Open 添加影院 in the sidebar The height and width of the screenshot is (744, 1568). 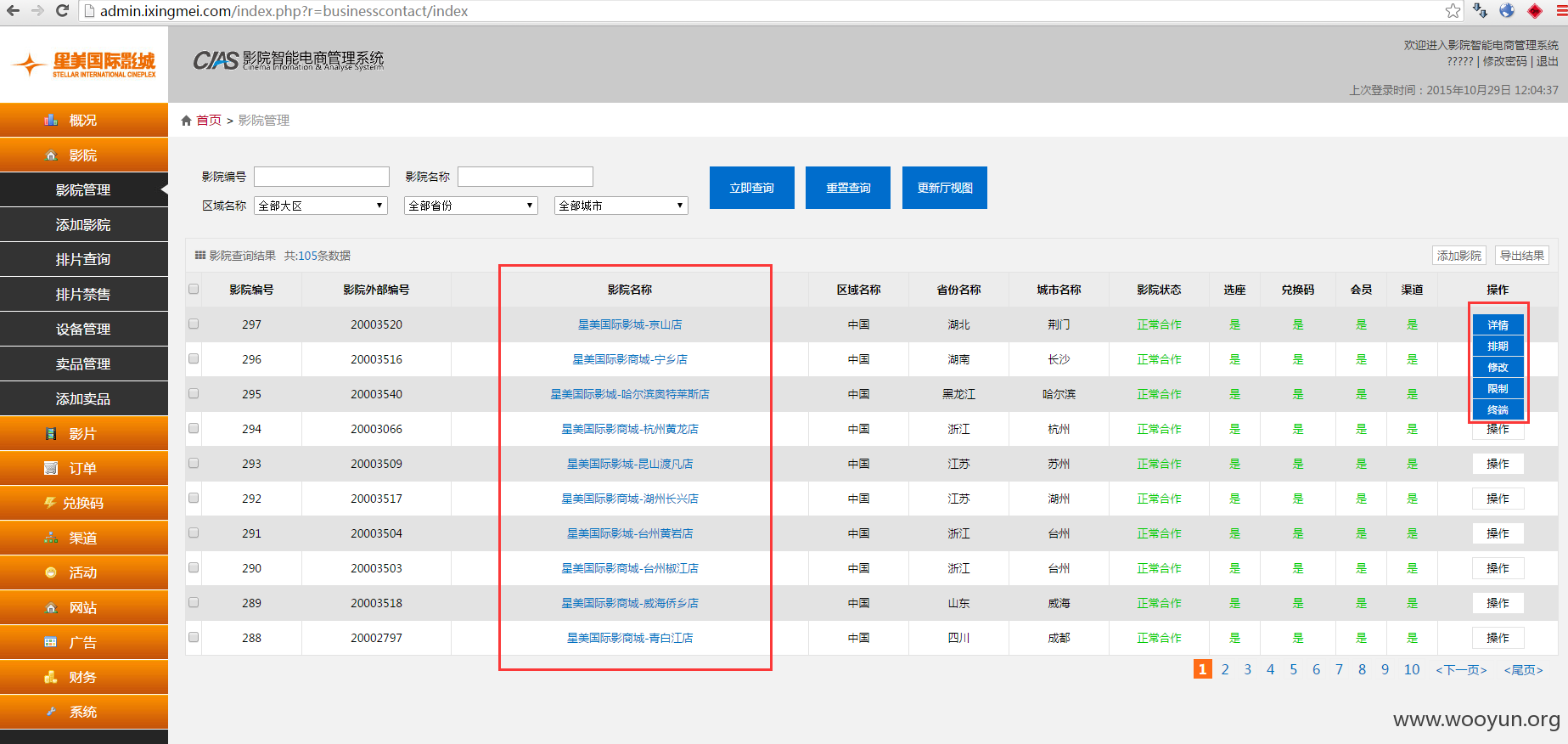84,224
